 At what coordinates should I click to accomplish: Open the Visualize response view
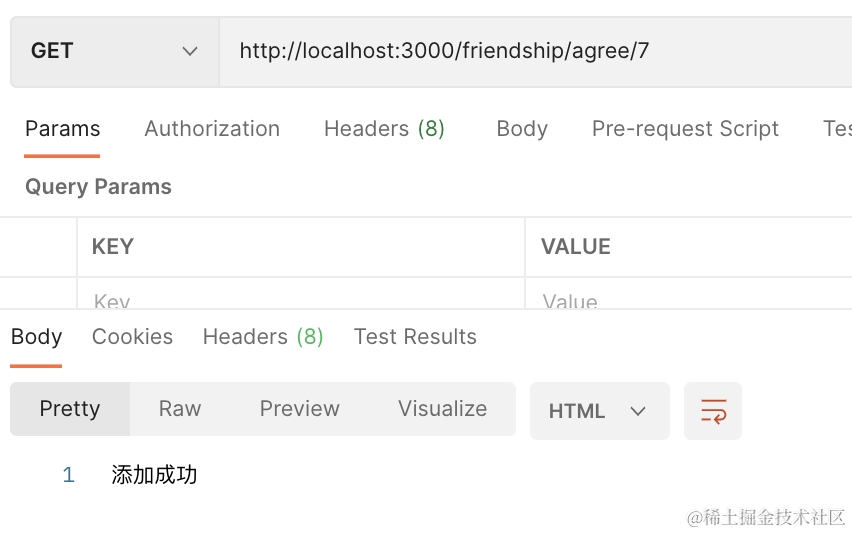[x=442, y=409]
